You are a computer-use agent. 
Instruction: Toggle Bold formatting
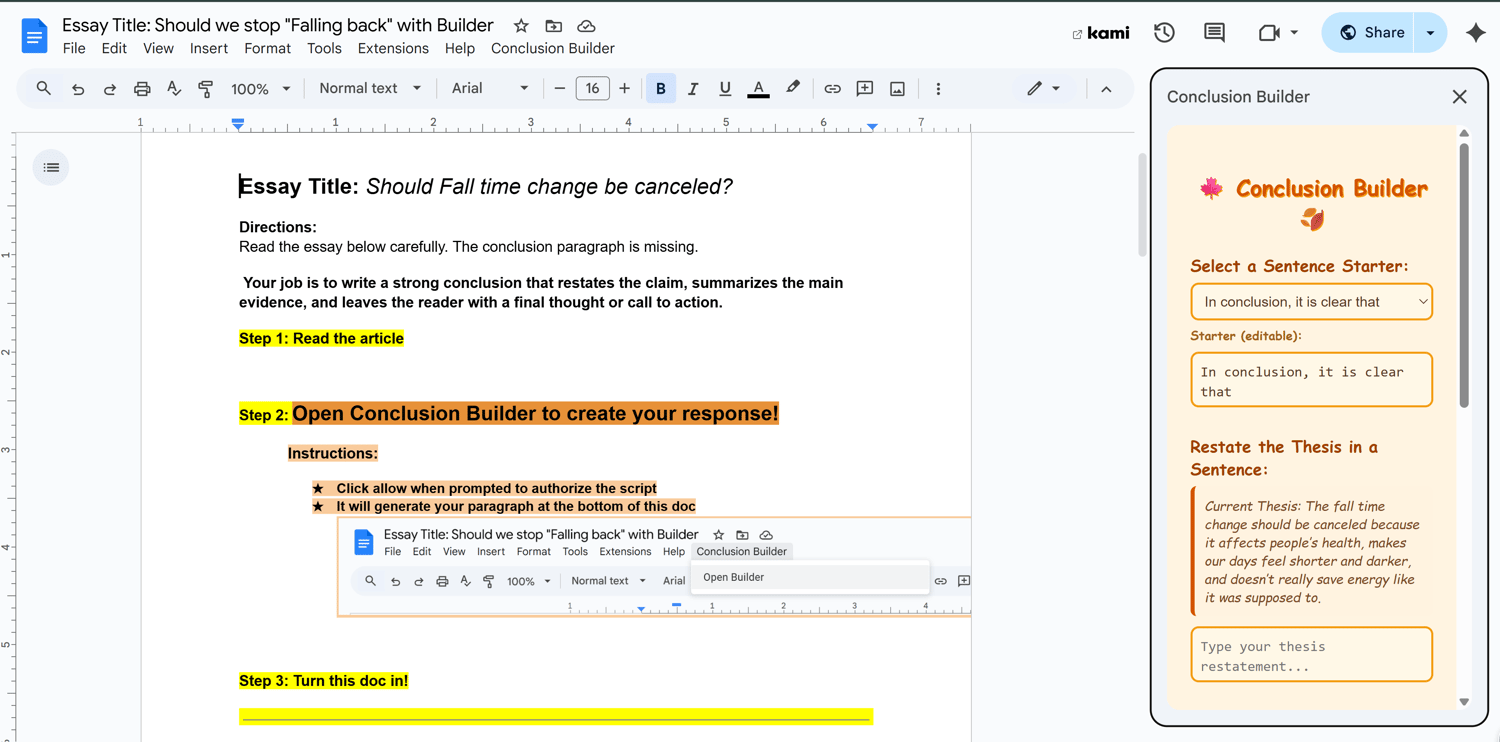pos(661,89)
